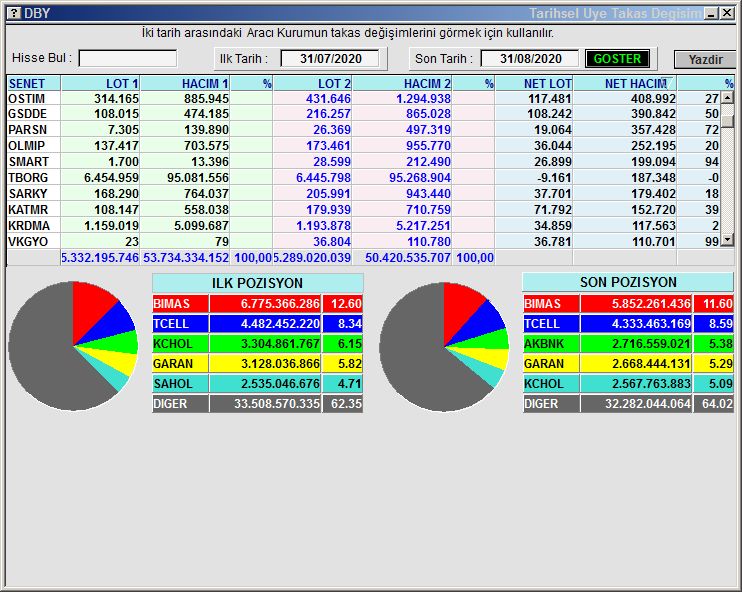Close the DBY window

[x=727, y=13]
